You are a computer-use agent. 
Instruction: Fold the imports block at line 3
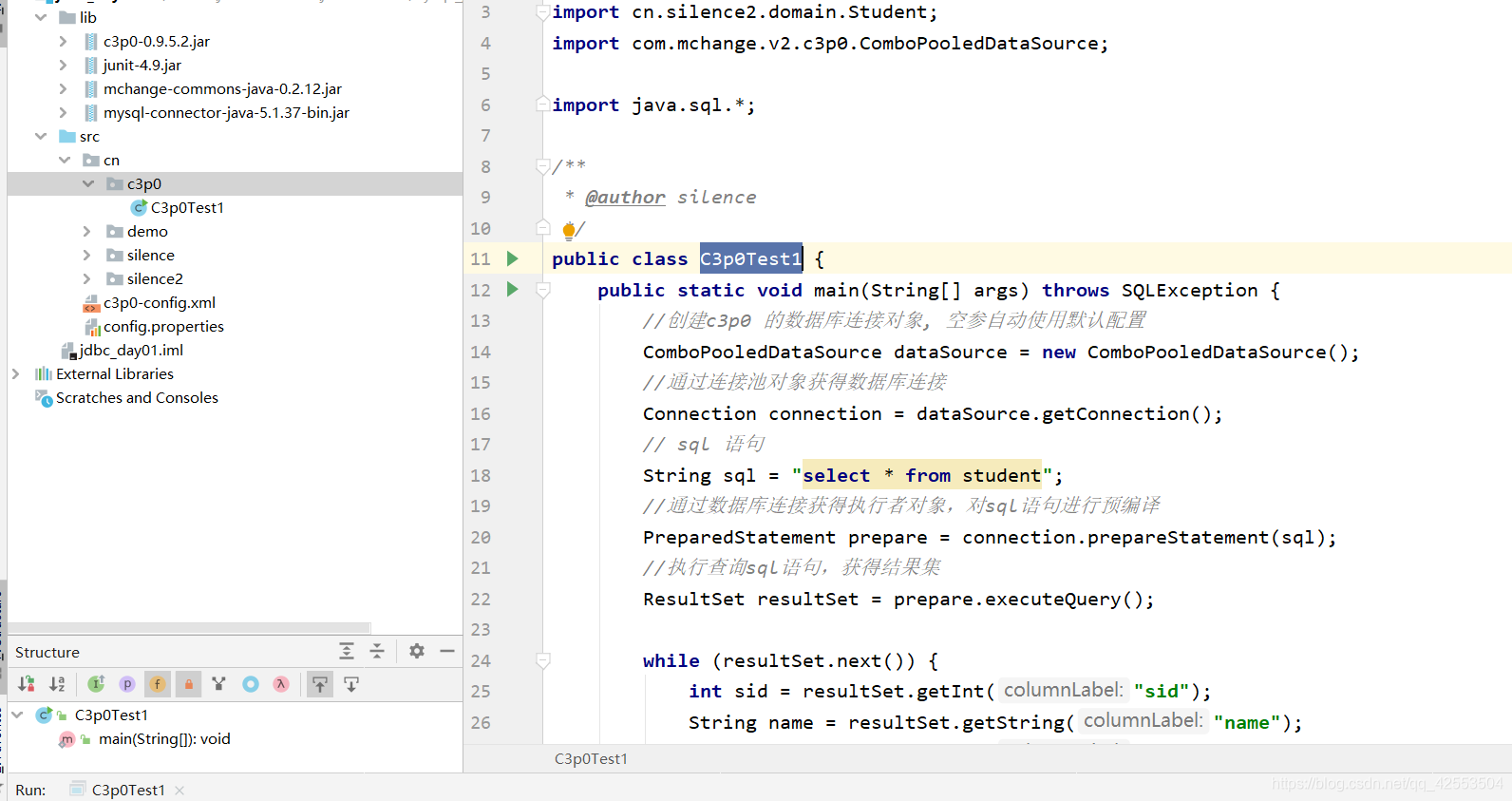click(x=543, y=12)
